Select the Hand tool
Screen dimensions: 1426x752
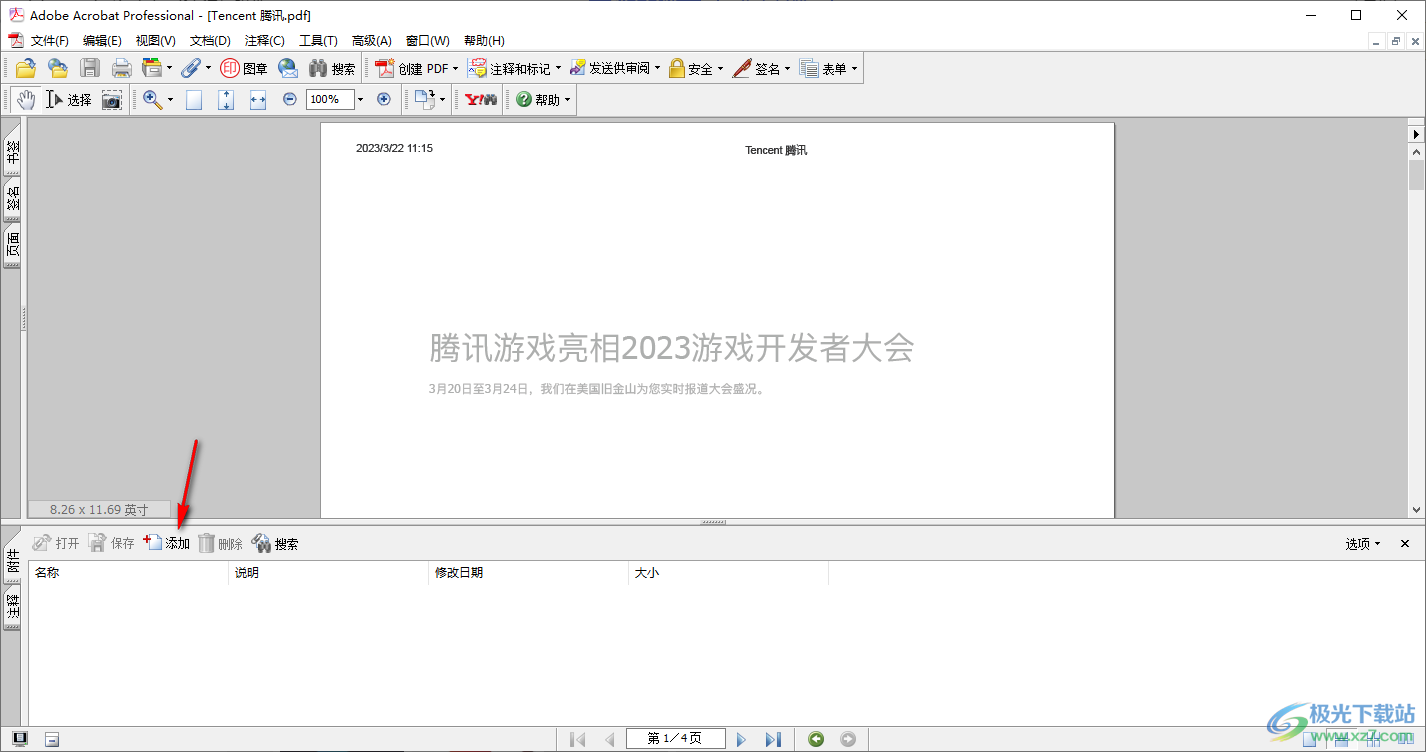(26, 99)
